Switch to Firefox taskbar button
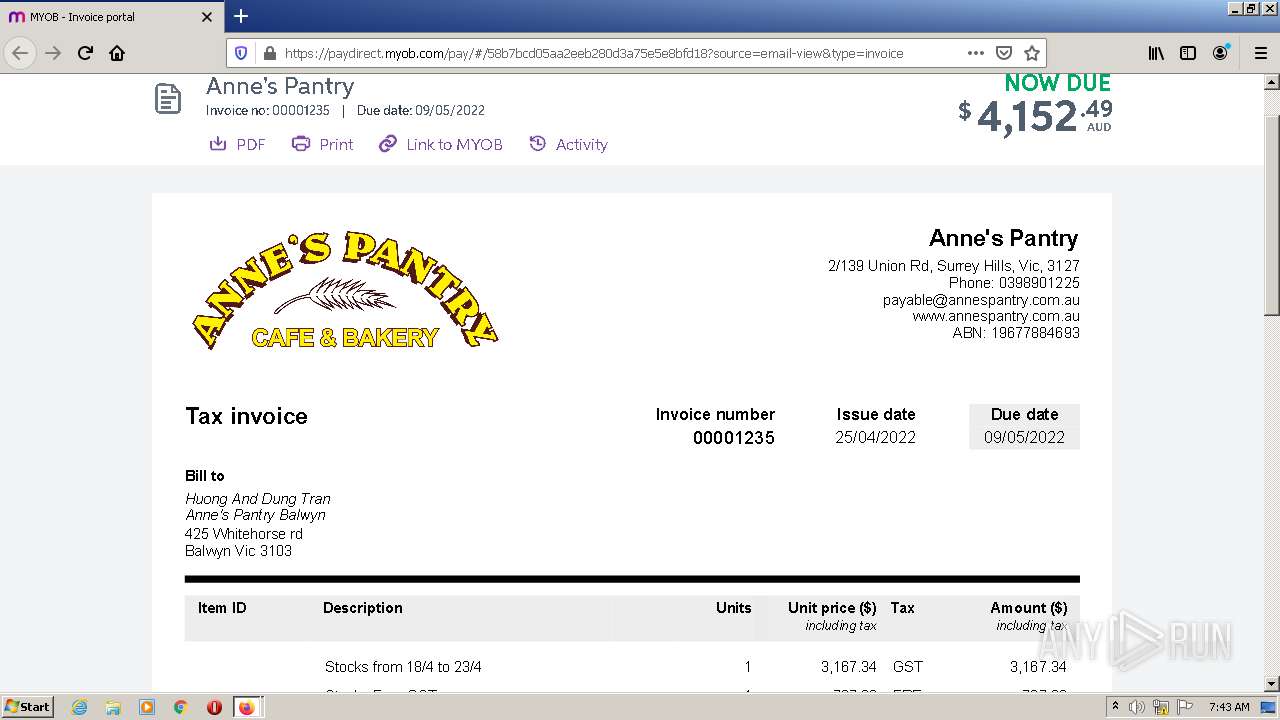The width and height of the screenshot is (1280, 720). [246, 707]
